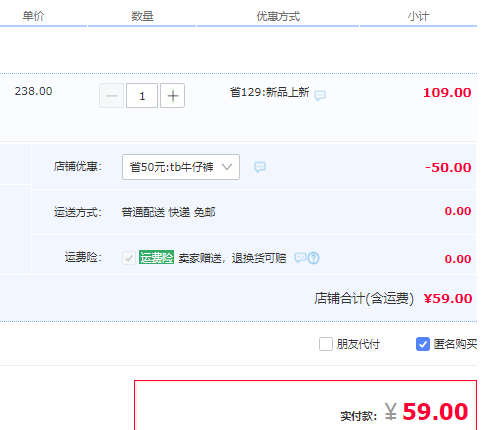Enable the 朋友代付 checkbox
This screenshot has width=487, height=430.
[326, 344]
